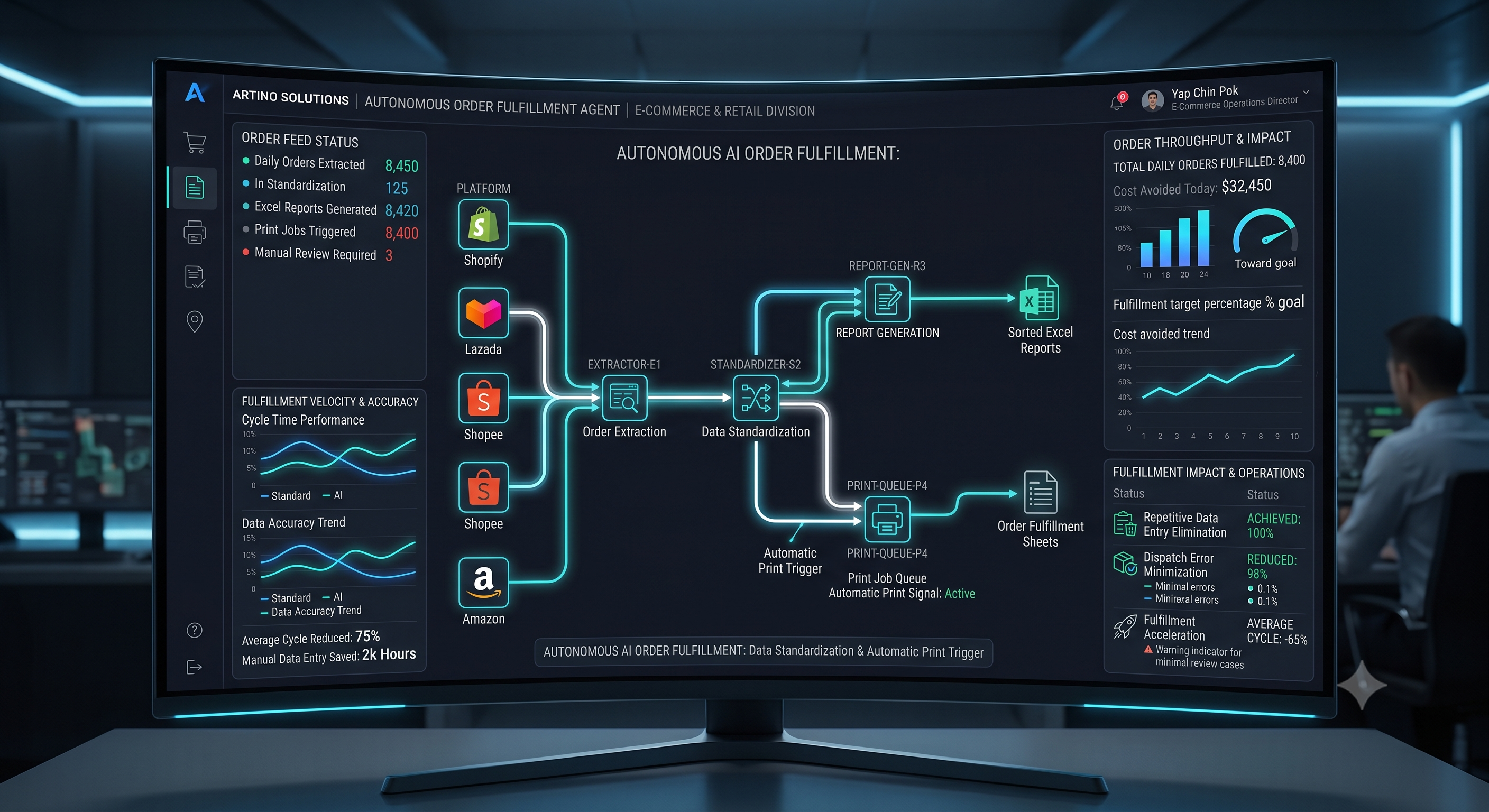The height and width of the screenshot is (812, 1489).
Task: Click the Fulfillment Acceleration rocket icon
Action: tap(1125, 626)
